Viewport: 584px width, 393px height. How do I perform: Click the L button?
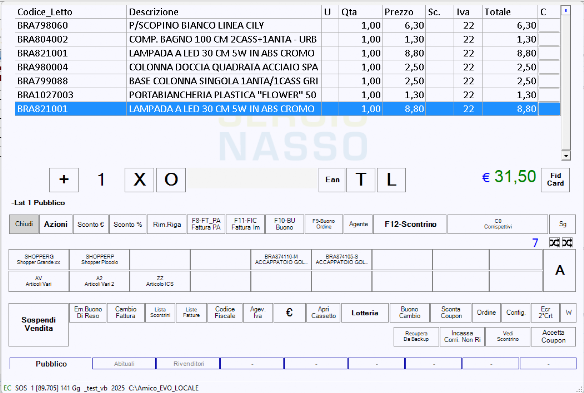point(391,180)
